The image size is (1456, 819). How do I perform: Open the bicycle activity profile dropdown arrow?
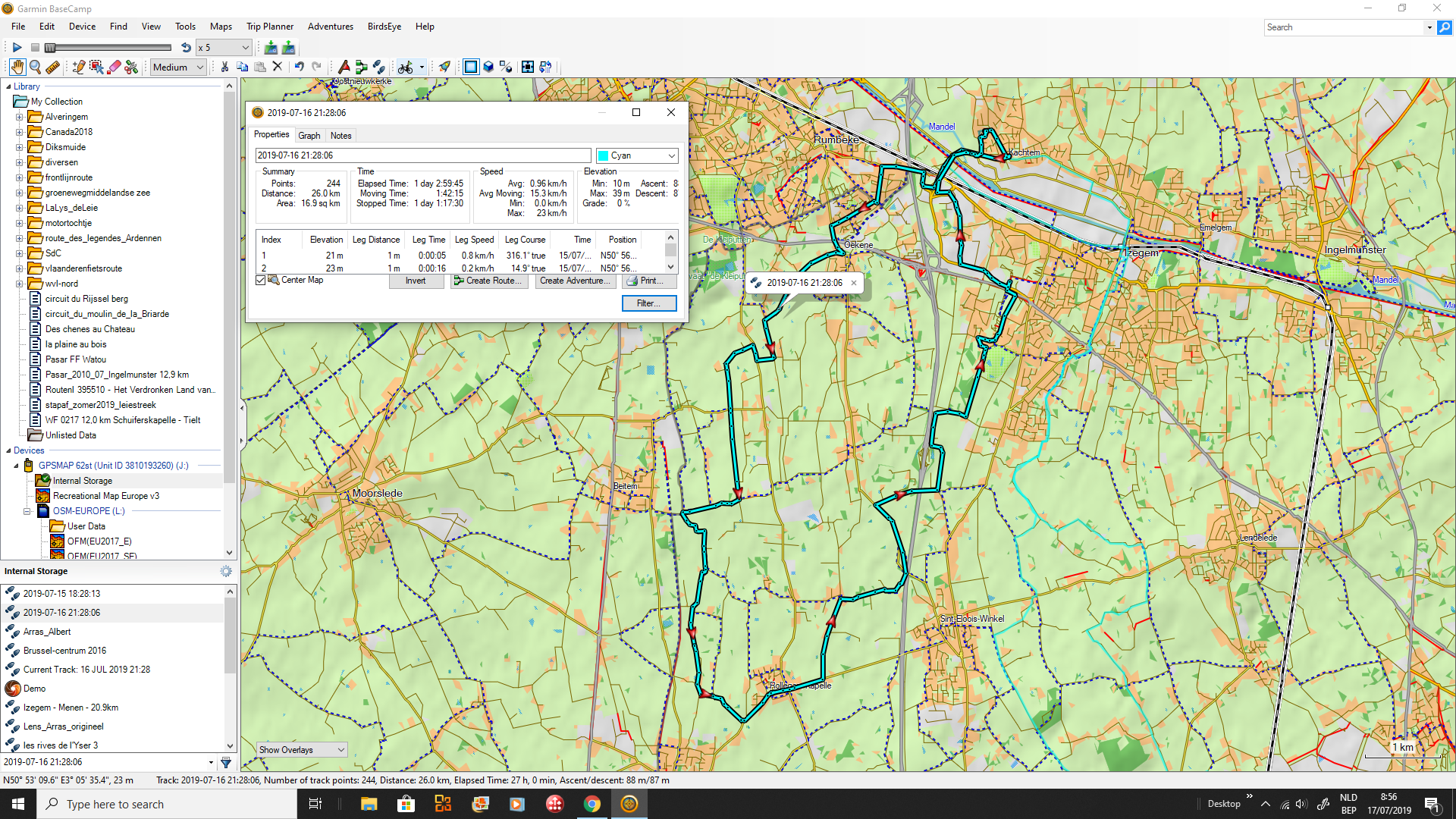click(x=422, y=67)
